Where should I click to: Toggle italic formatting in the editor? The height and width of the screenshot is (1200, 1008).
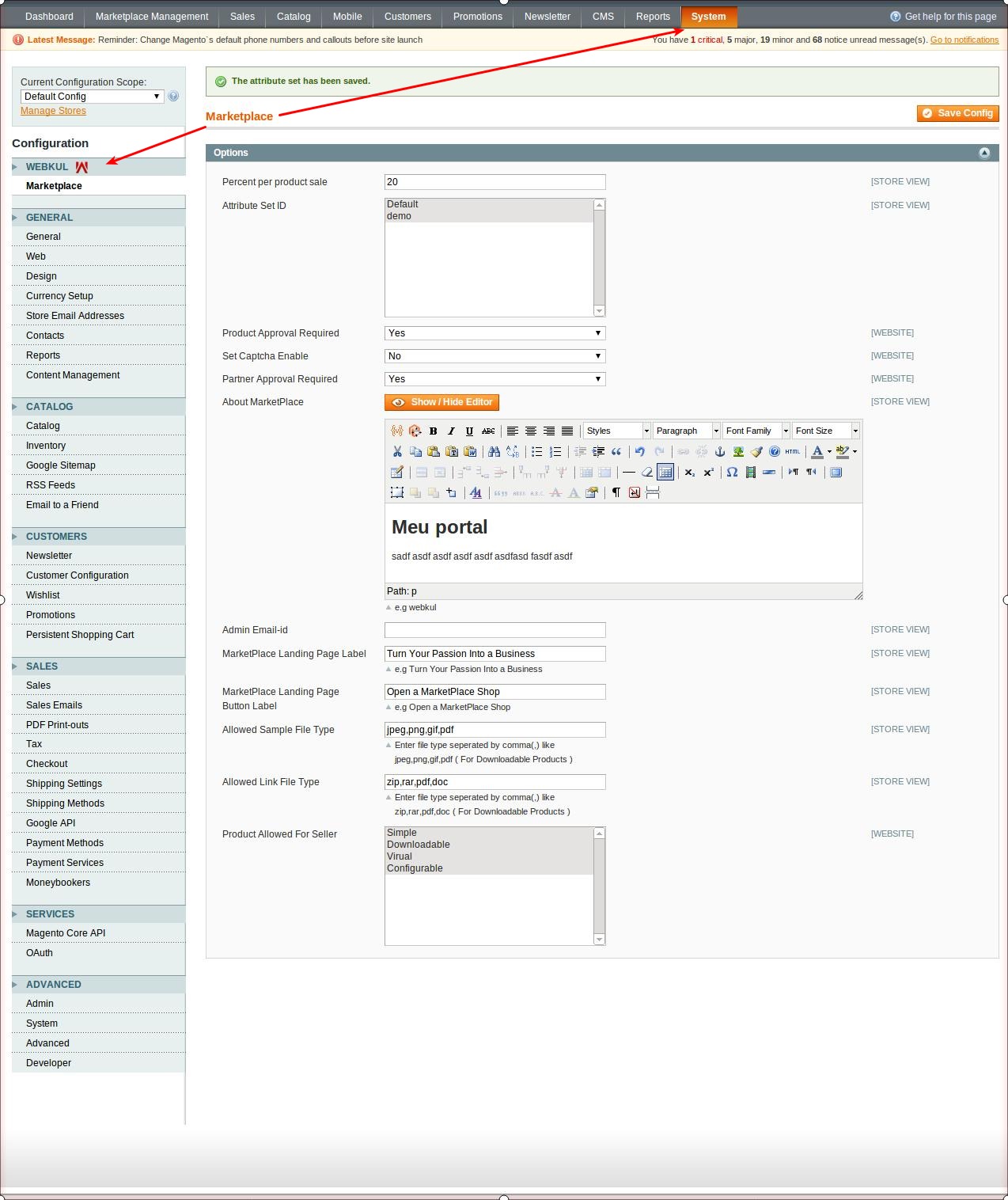[451, 431]
